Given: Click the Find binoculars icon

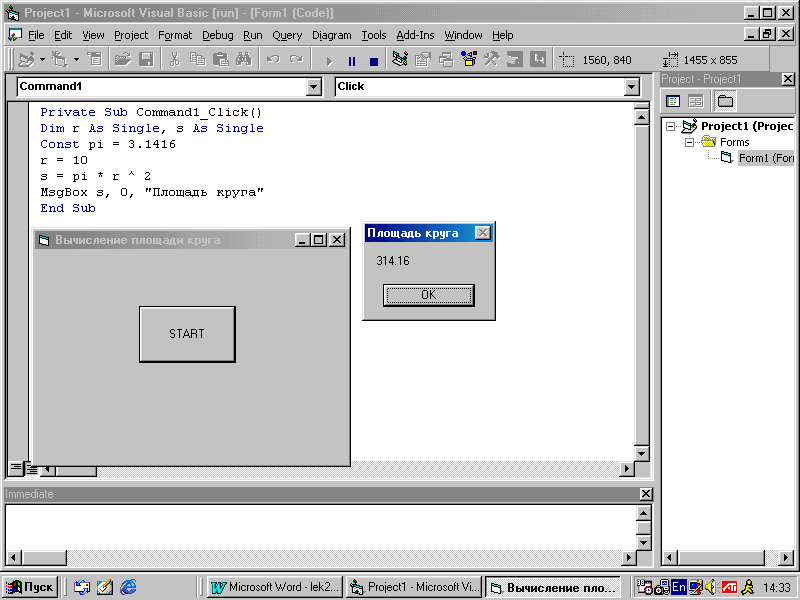Looking at the screenshot, I should point(244,60).
